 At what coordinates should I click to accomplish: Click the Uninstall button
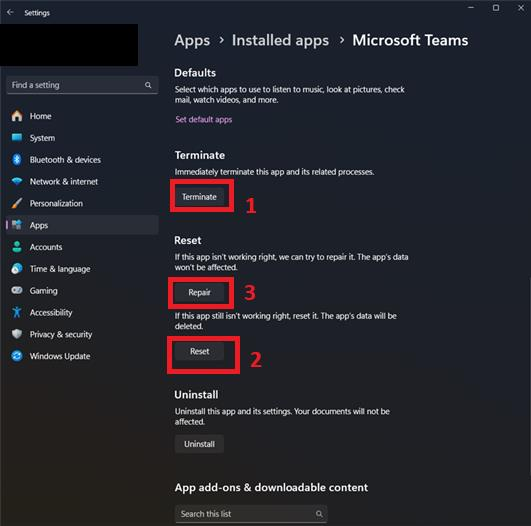tap(199, 444)
